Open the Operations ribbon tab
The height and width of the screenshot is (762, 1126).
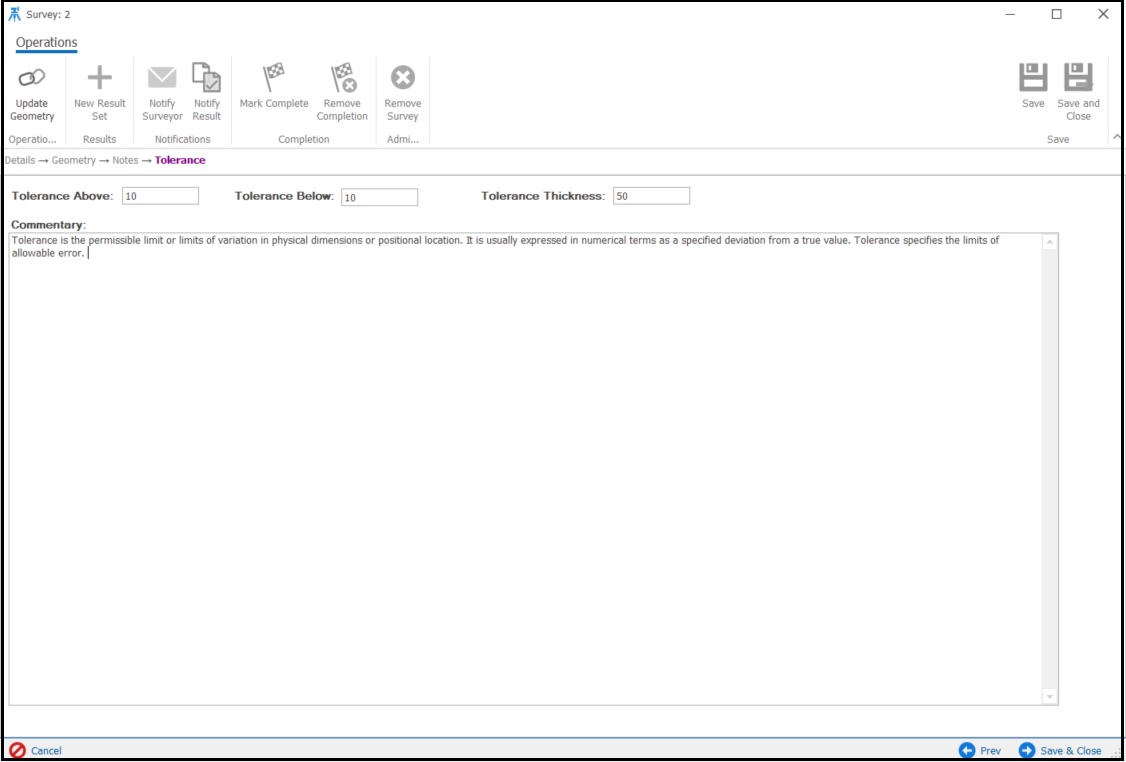click(x=46, y=43)
